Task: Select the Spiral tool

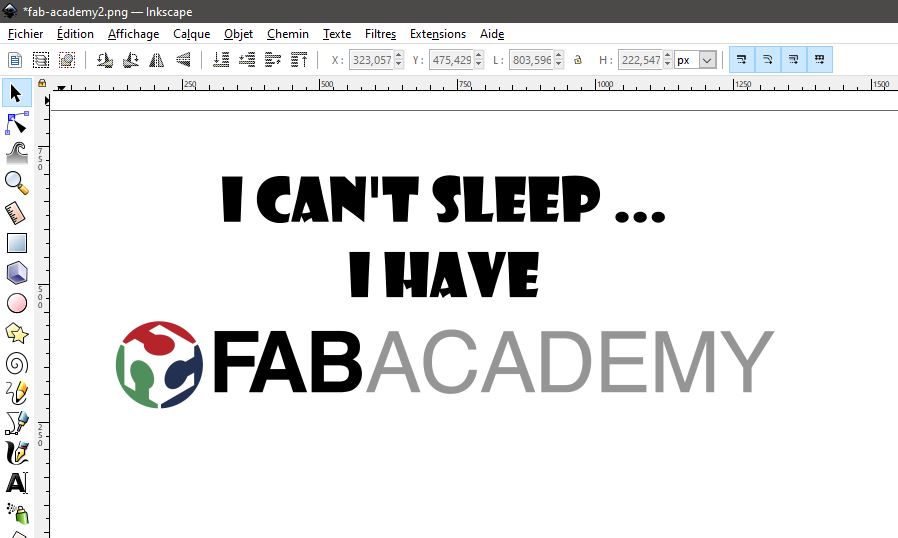Action: (17, 363)
